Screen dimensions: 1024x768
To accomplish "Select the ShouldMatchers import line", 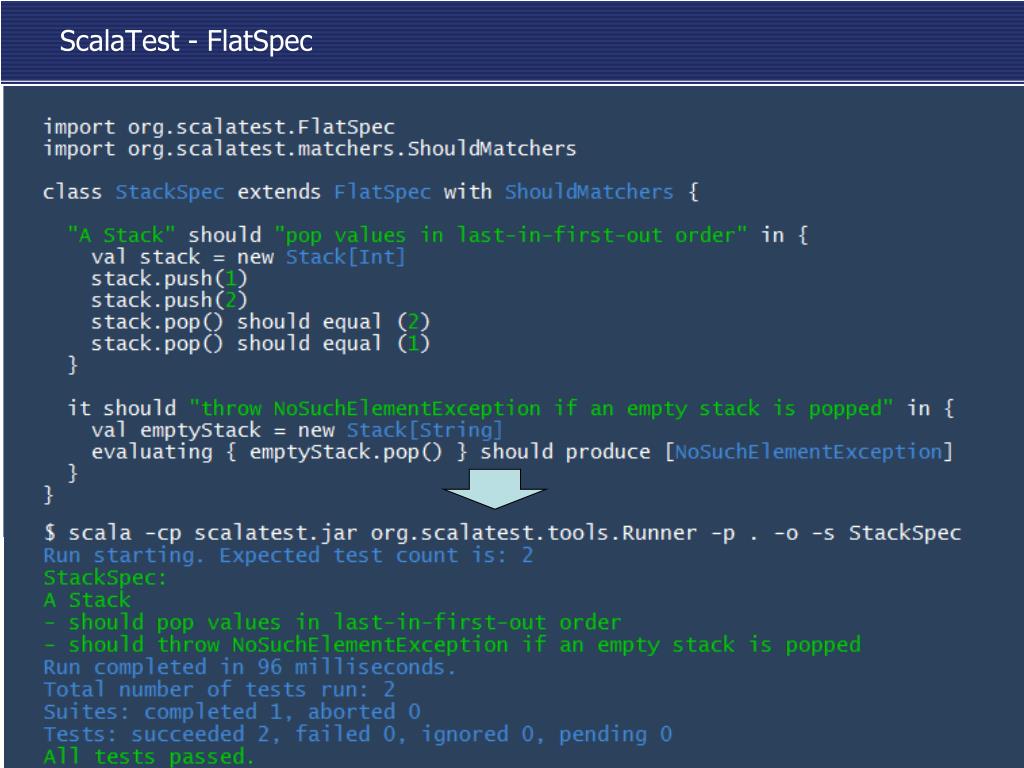I will (310, 148).
